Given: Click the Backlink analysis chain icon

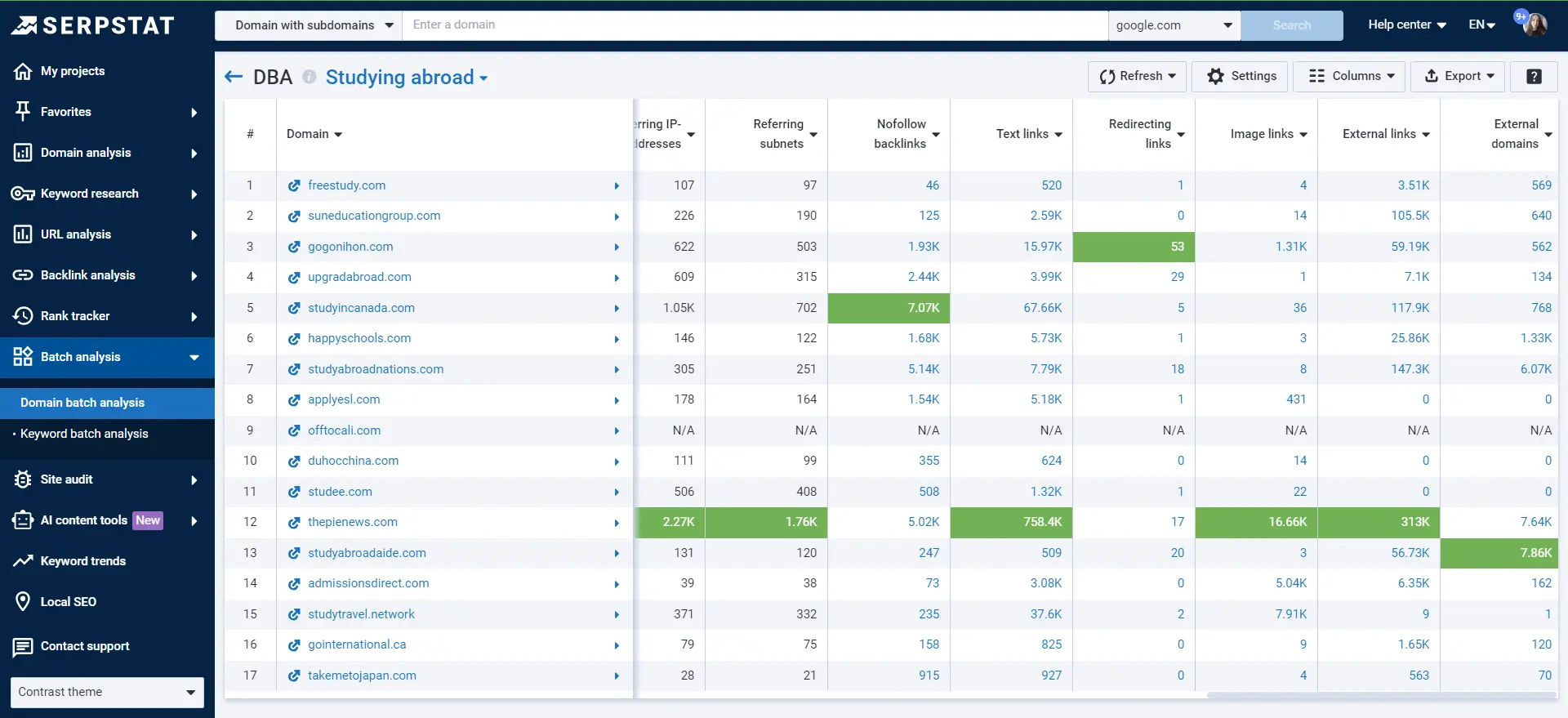Looking at the screenshot, I should click(x=23, y=275).
